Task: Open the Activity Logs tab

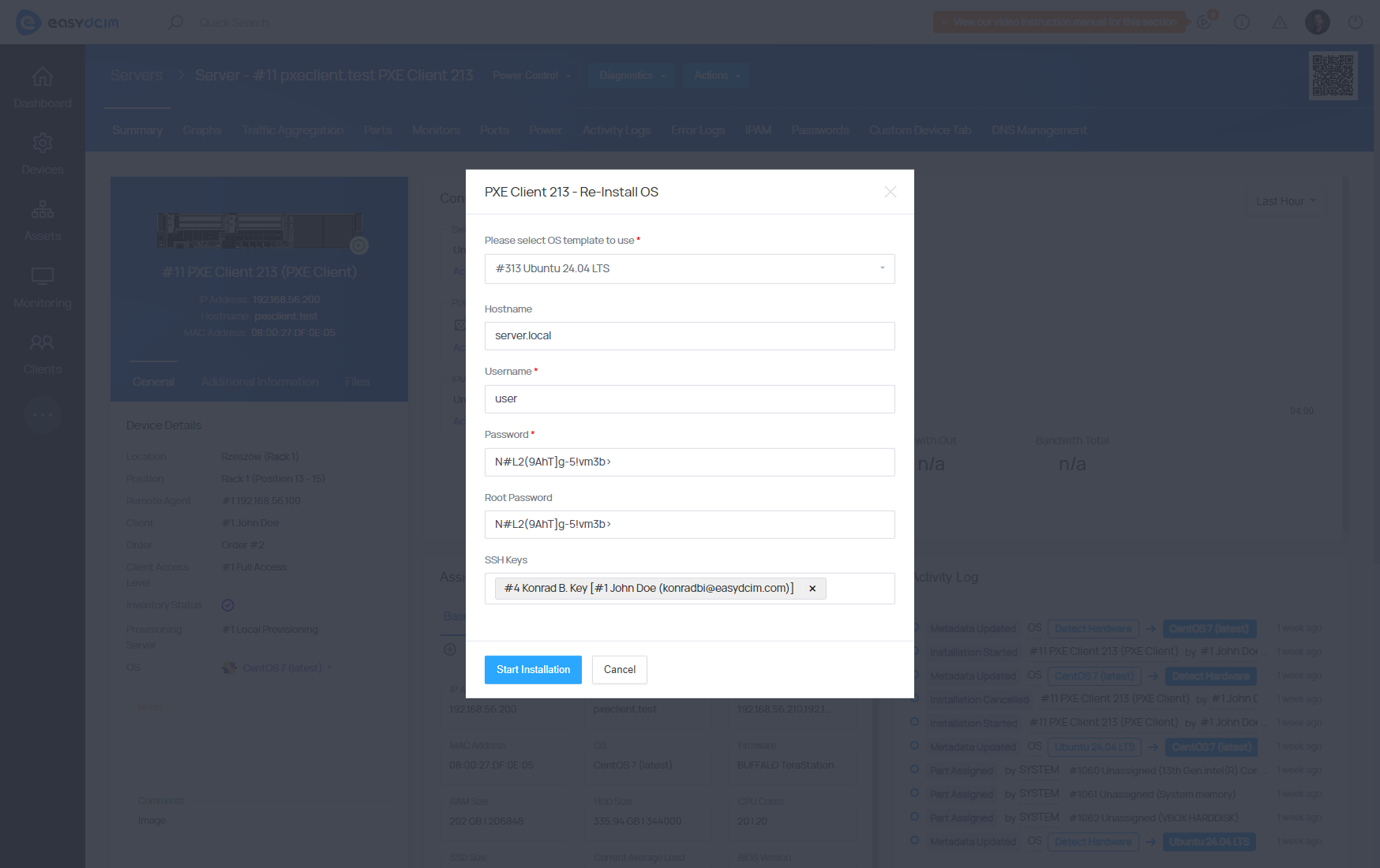Action: point(617,130)
